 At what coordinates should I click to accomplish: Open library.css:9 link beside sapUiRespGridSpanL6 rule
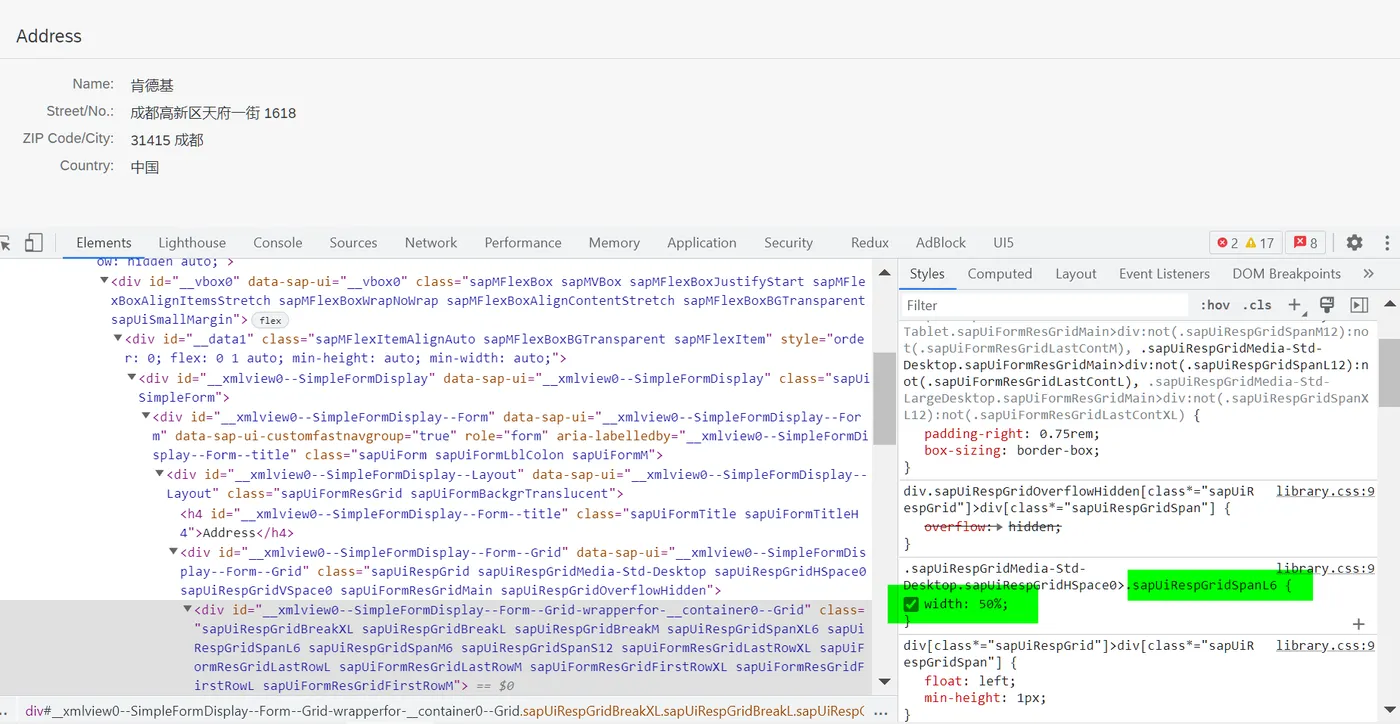click(1325, 568)
